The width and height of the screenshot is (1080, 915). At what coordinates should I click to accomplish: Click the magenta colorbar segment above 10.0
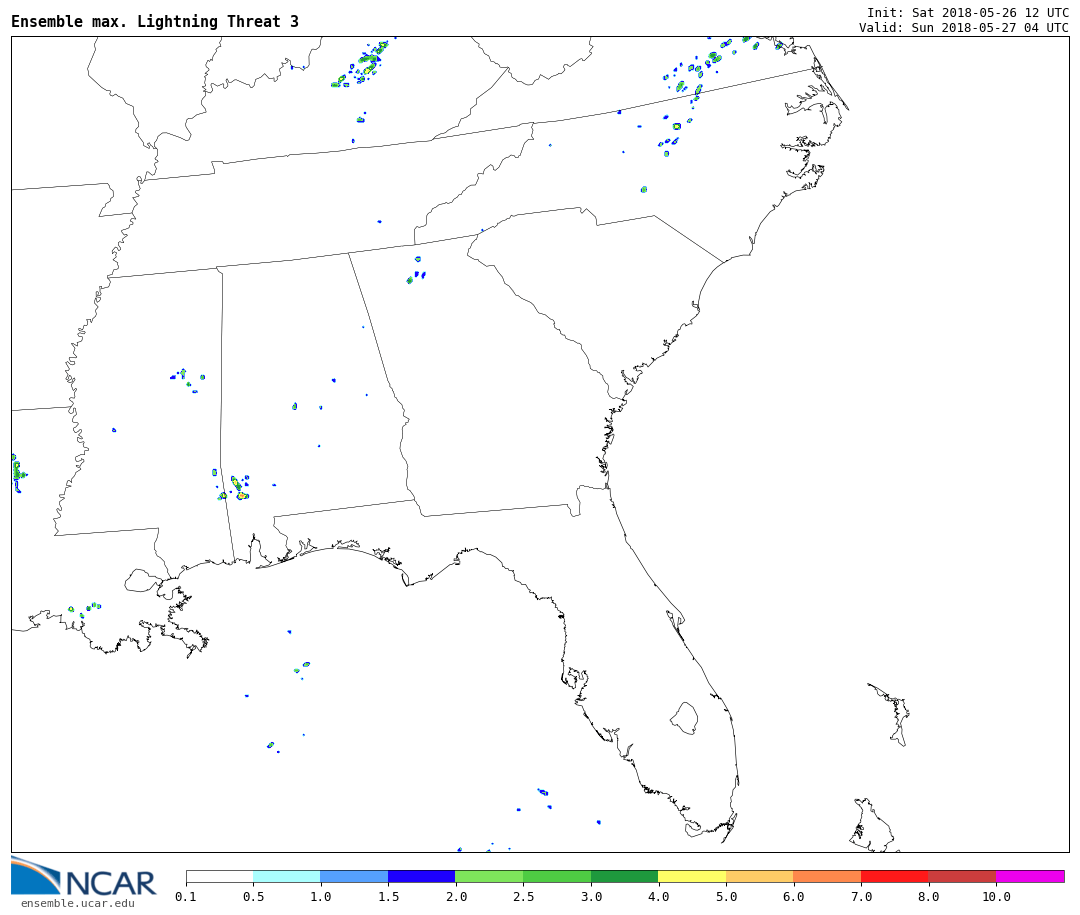(x=1030, y=876)
